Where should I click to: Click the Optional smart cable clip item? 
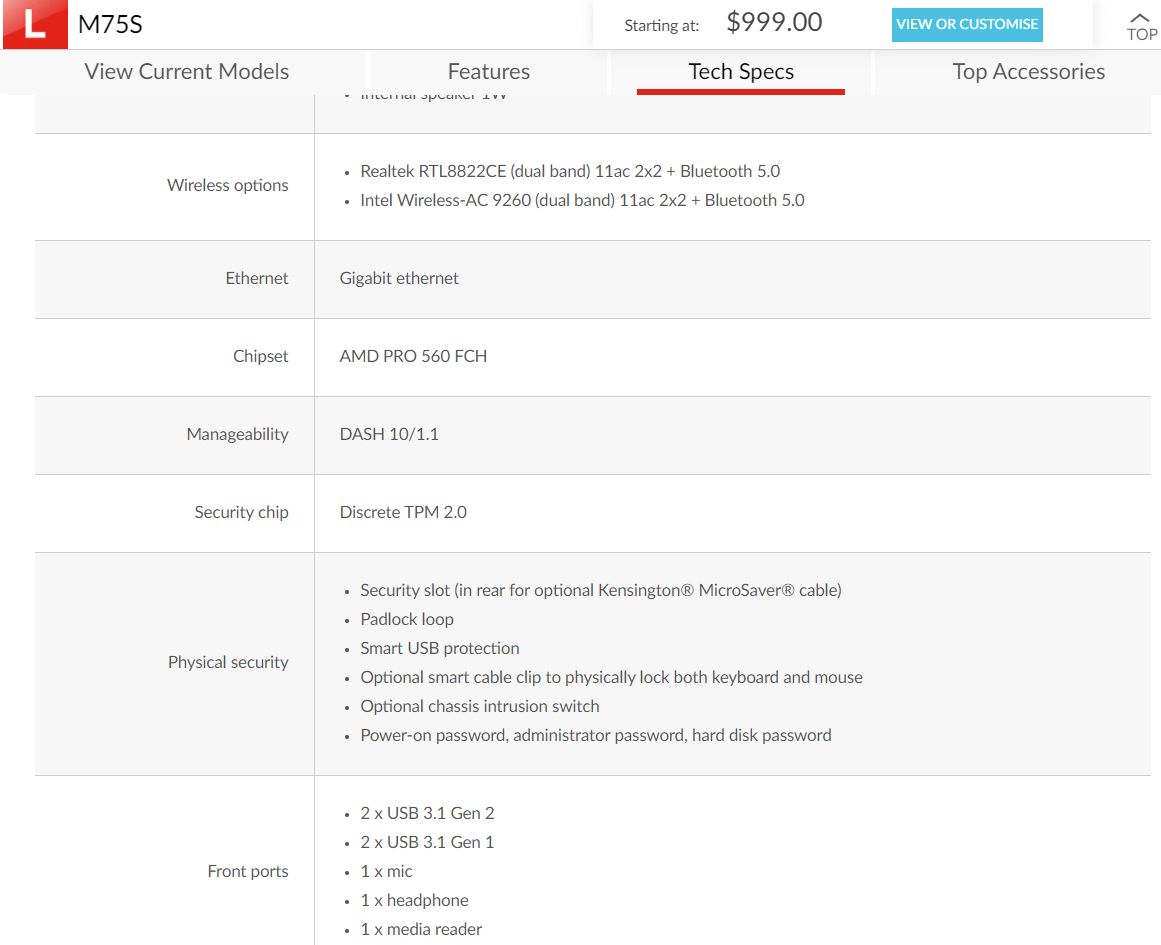point(611,677)
